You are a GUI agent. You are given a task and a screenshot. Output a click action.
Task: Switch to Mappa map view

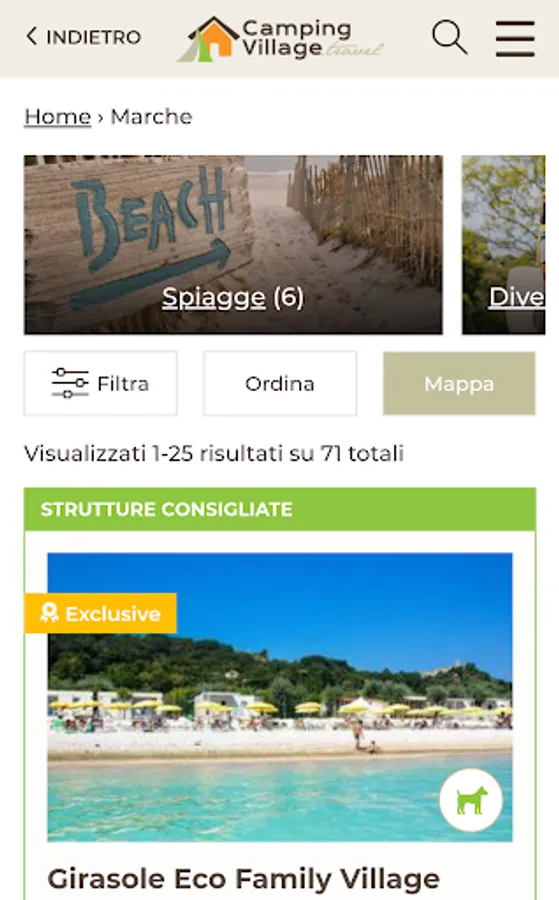(459, 383)
